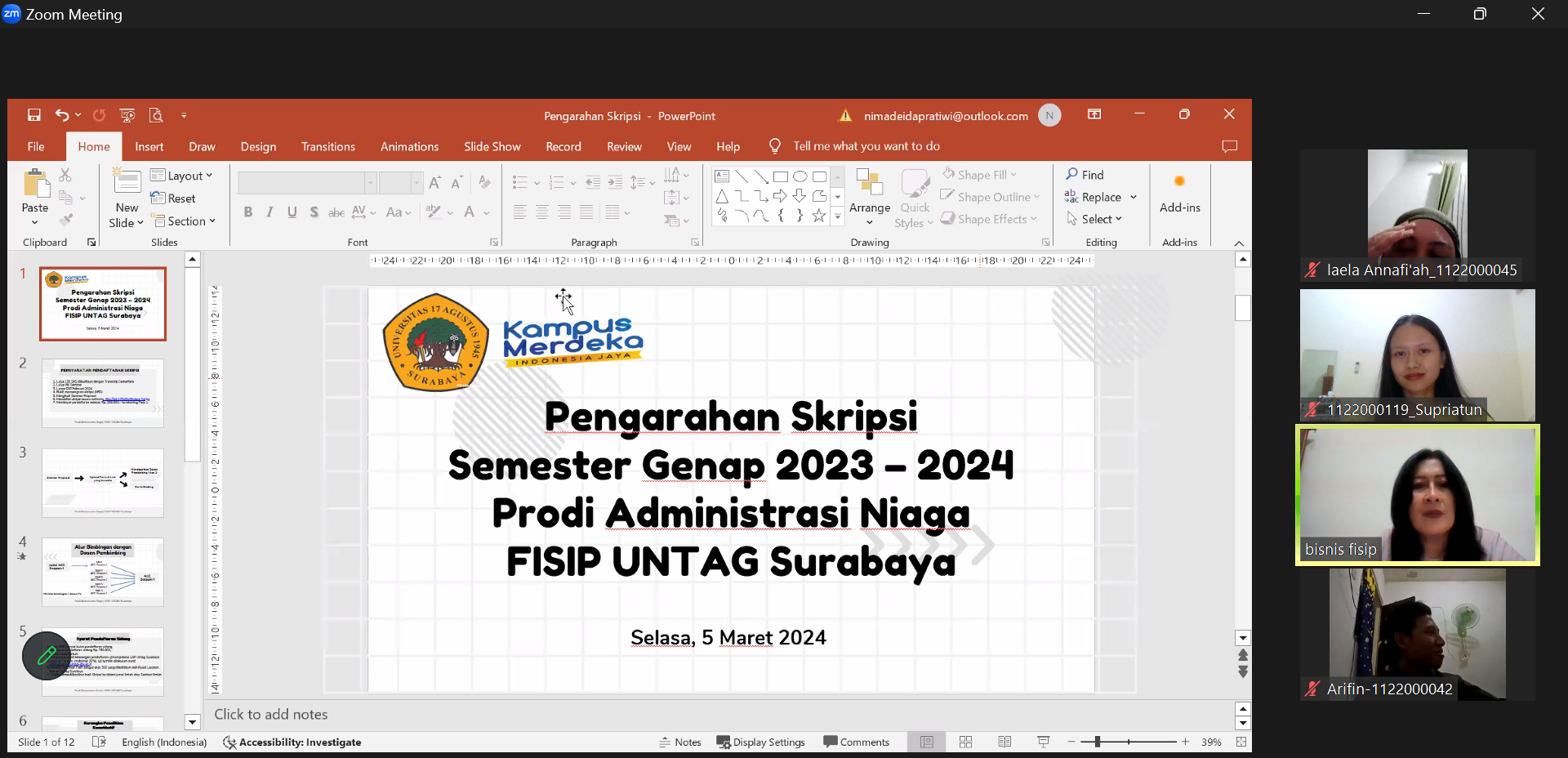Open Shape Fill dropdown
The width and height of the screenshot is (1568, 758).
(x=979, y=174)
